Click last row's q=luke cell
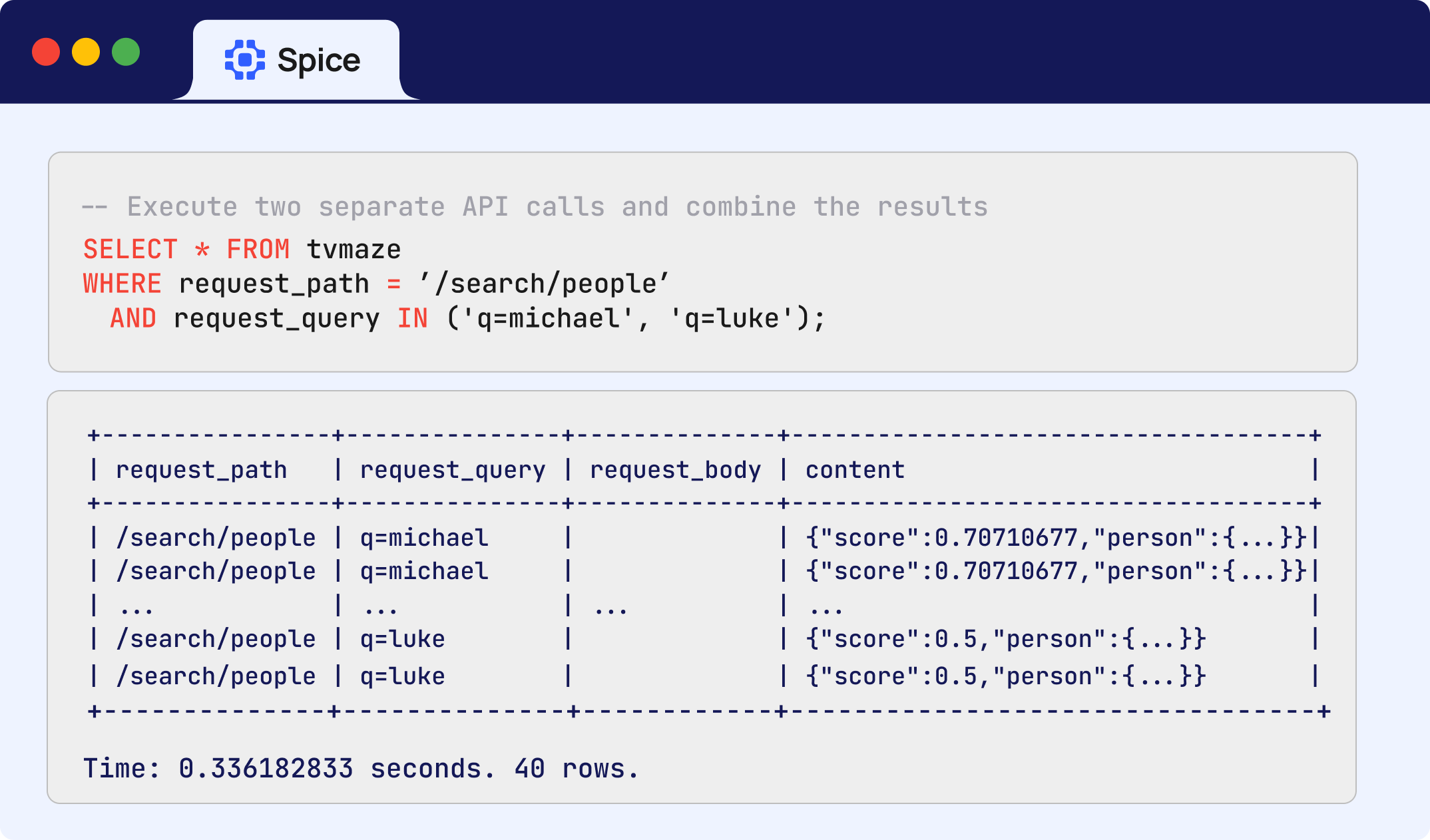This screenshot has width=1430, height=840. [x=402, y=676]
